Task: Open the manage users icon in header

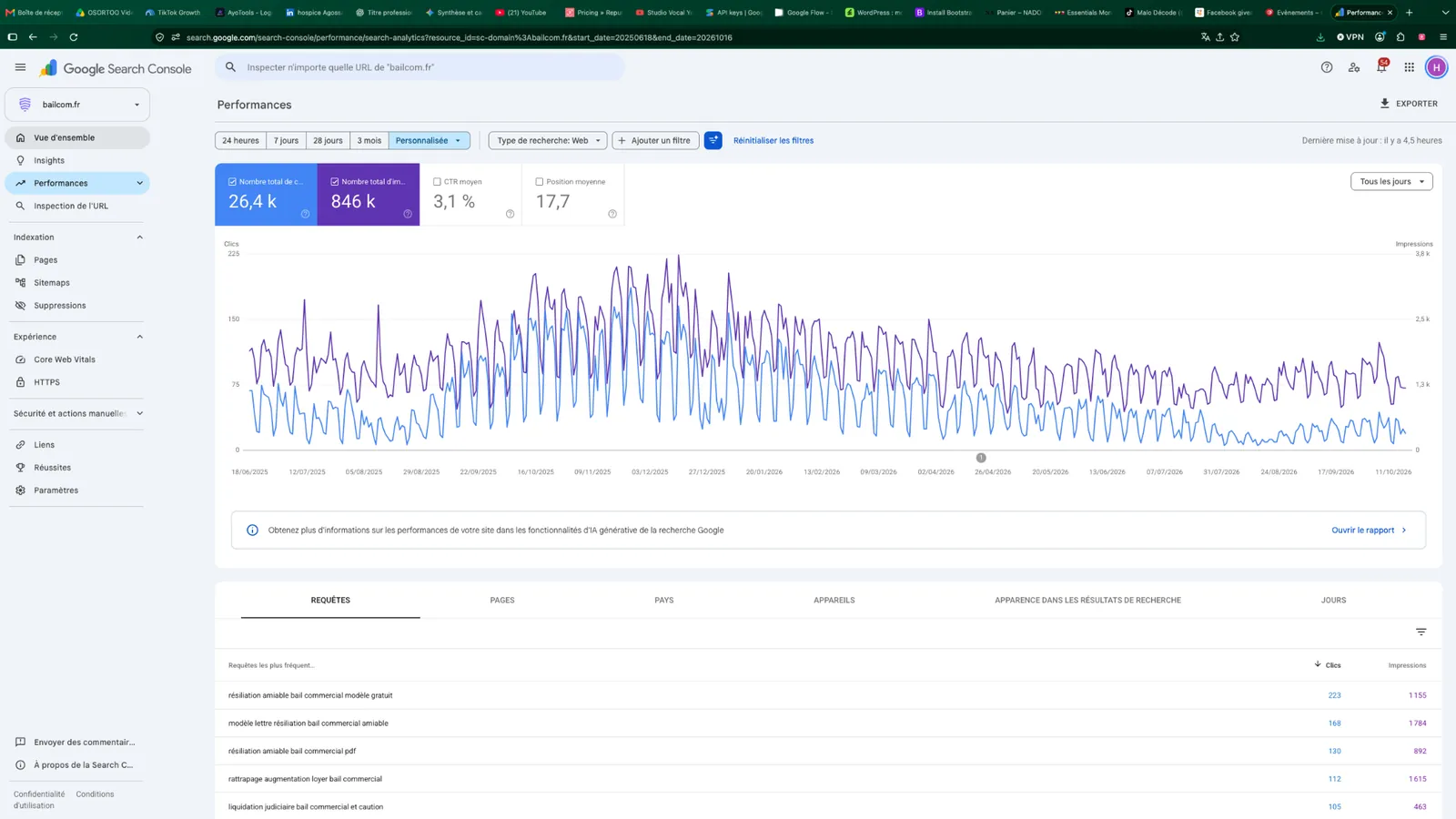Action: coord(1354,67)
